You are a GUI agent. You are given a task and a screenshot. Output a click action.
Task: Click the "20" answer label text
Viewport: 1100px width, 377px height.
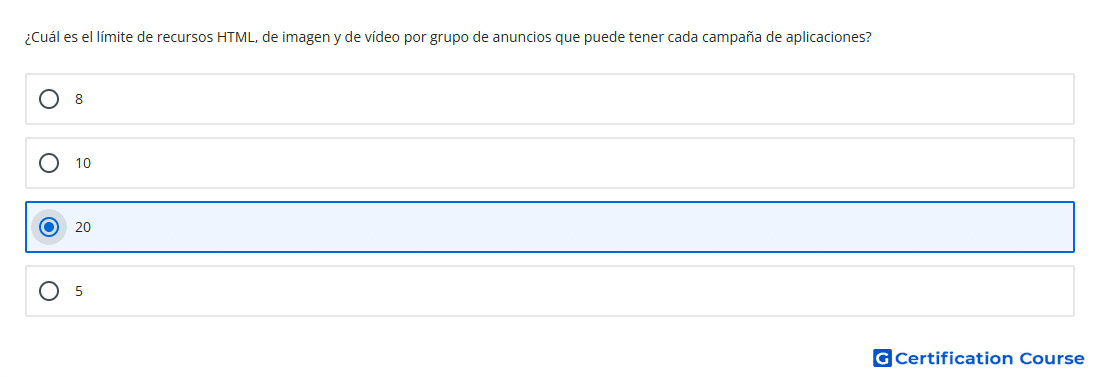coord(83,227)
